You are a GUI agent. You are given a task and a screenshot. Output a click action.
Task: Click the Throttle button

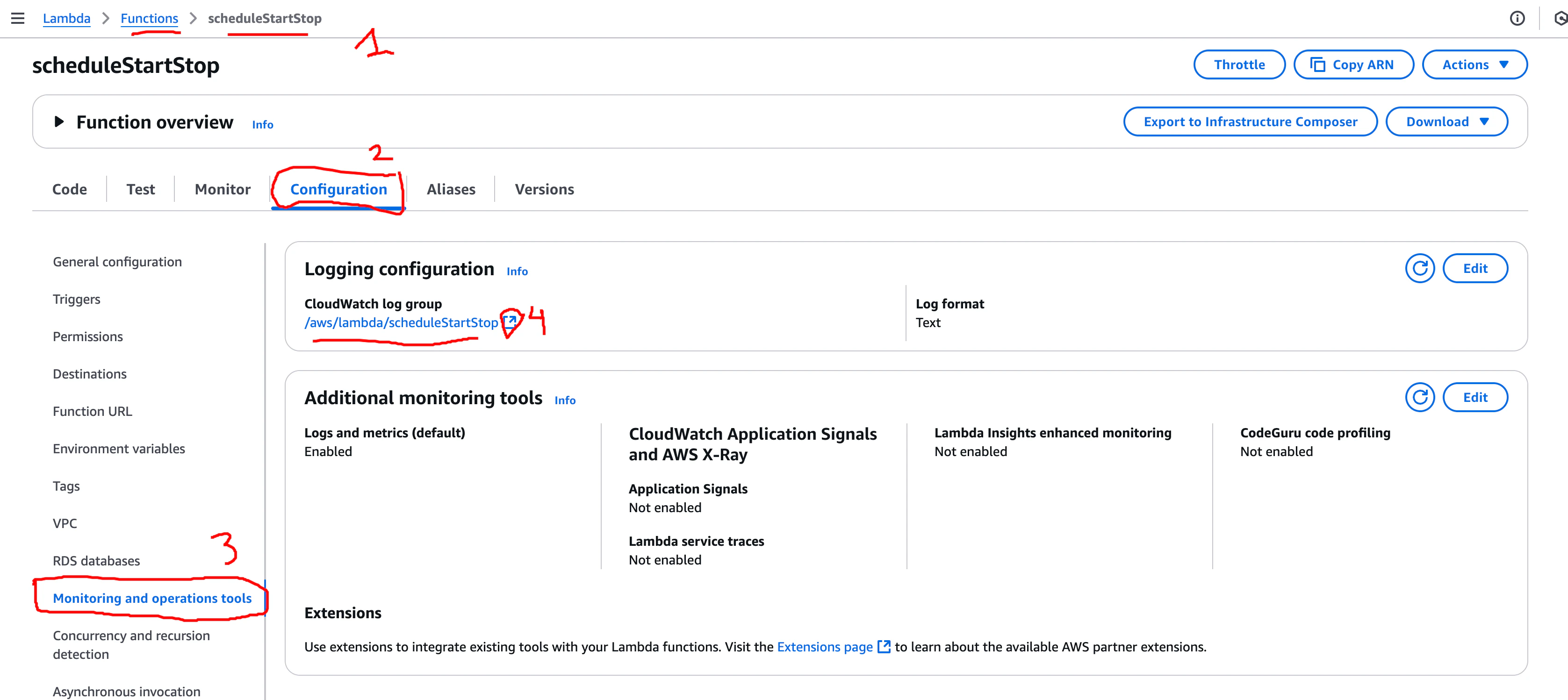(1239, 64)
